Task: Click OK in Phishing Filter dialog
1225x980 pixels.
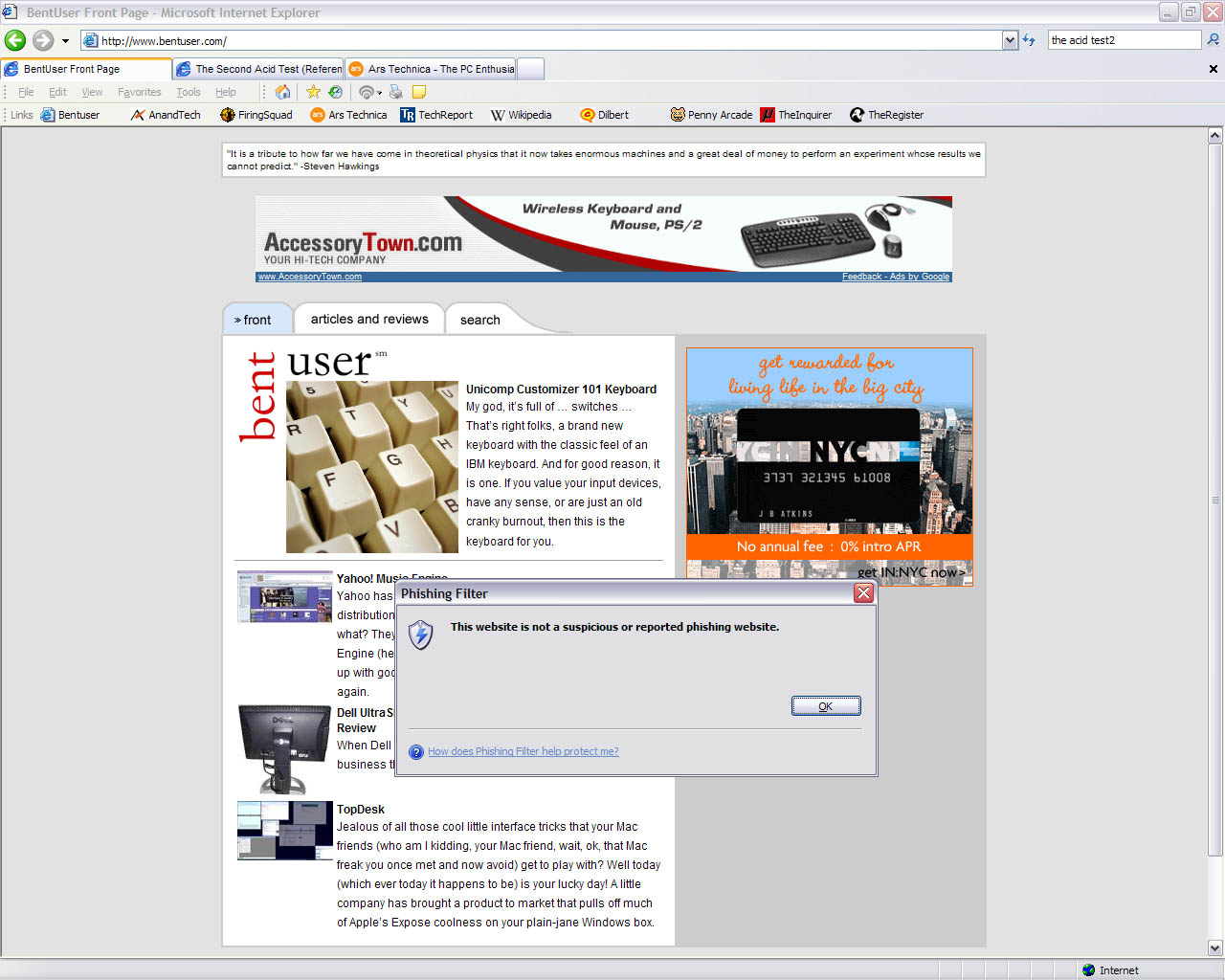Action: (826, 706)
